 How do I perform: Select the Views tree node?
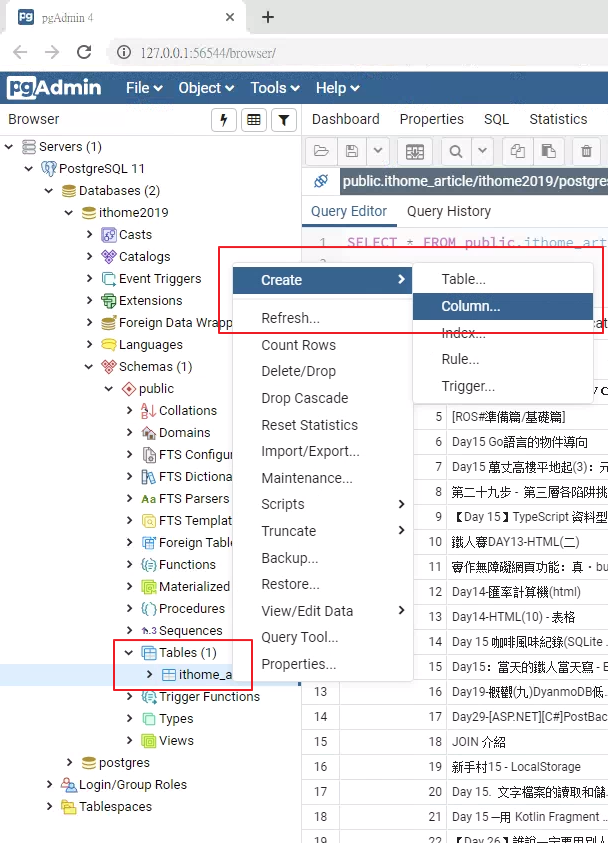click(x=176, y=741)
